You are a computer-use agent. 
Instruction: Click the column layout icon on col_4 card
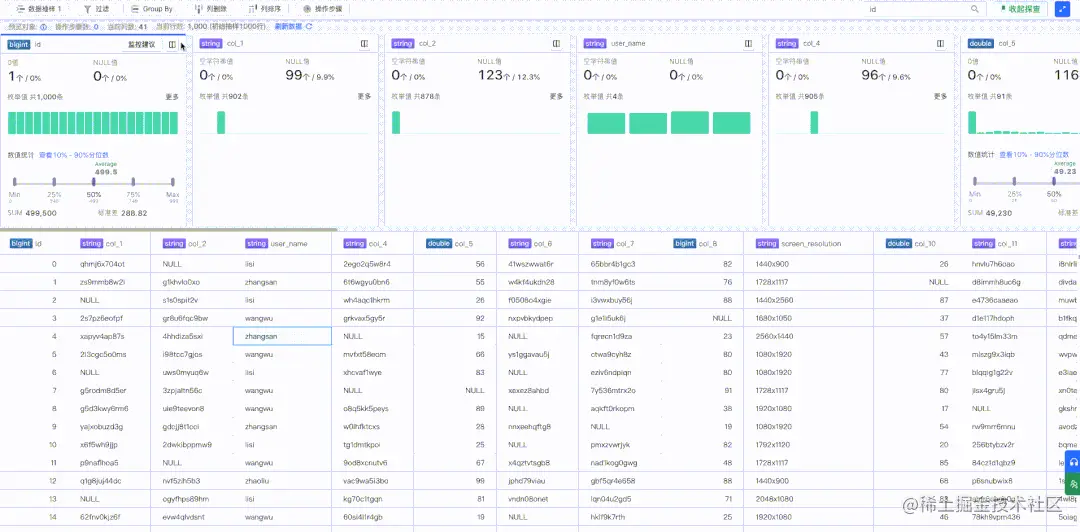[x=940, y=43]
